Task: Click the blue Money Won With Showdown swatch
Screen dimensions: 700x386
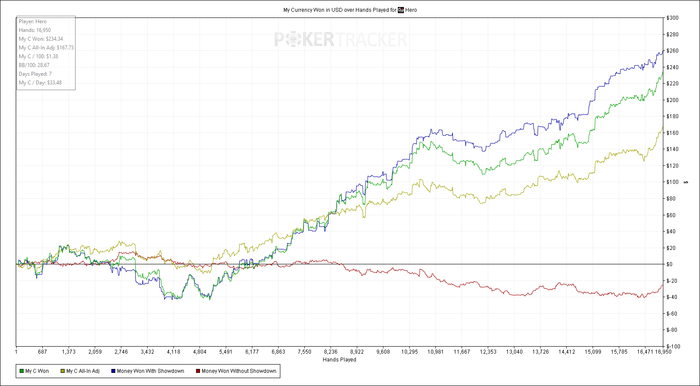Action: click(112, 371)
